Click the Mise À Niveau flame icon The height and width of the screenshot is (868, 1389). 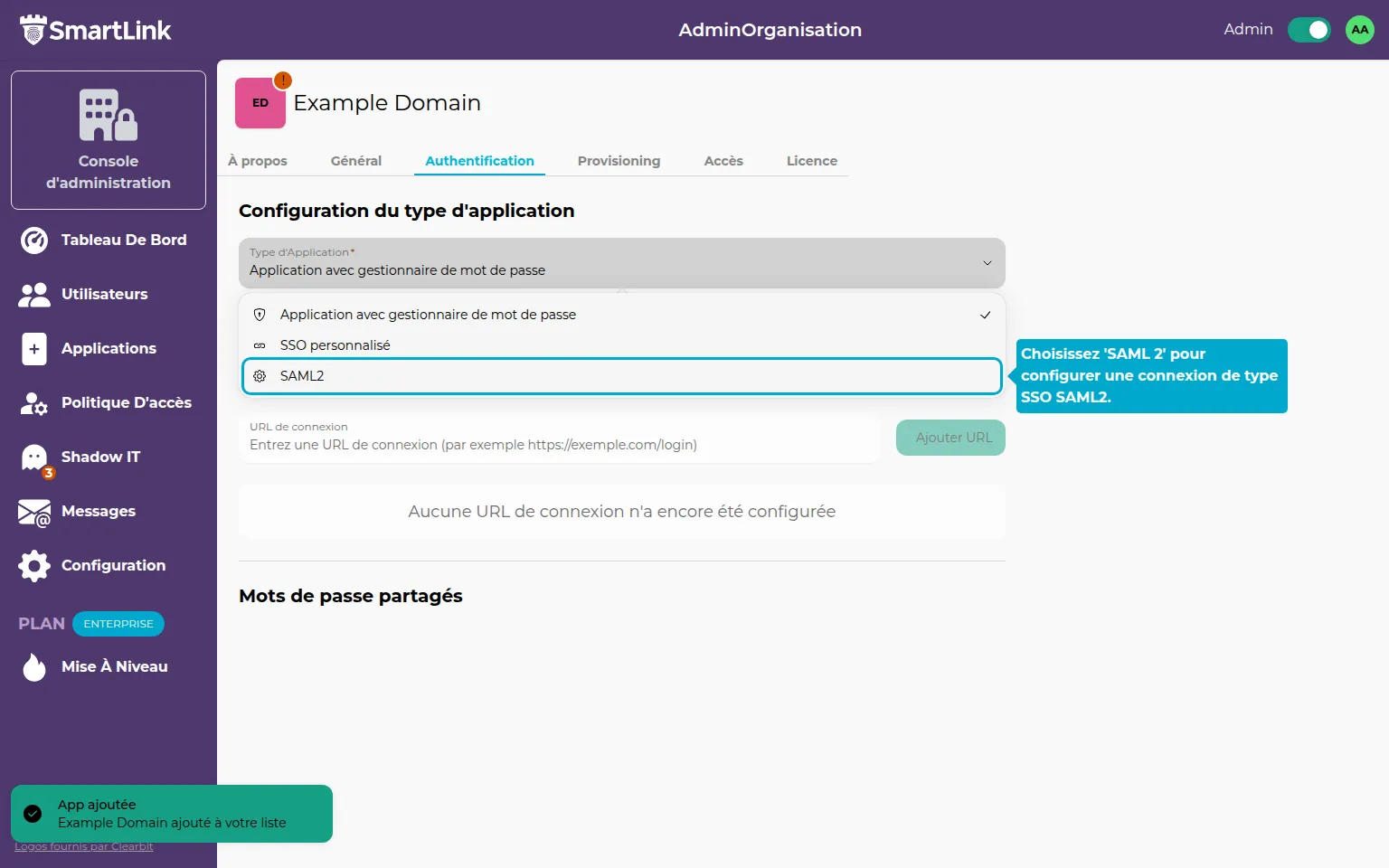click(x=34, y=667)
